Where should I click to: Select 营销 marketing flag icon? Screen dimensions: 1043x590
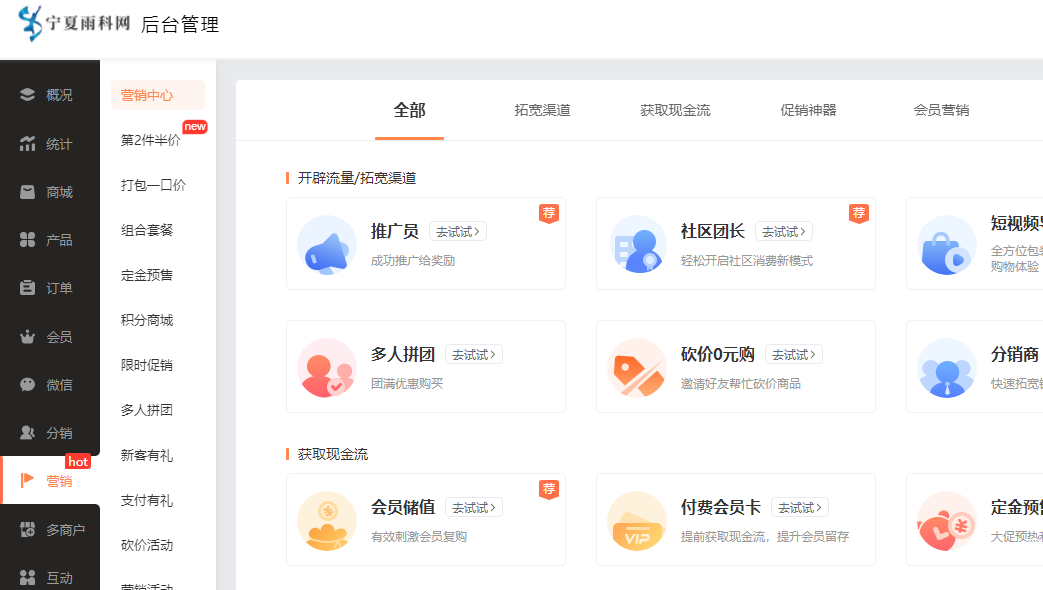tap(27, 480)
